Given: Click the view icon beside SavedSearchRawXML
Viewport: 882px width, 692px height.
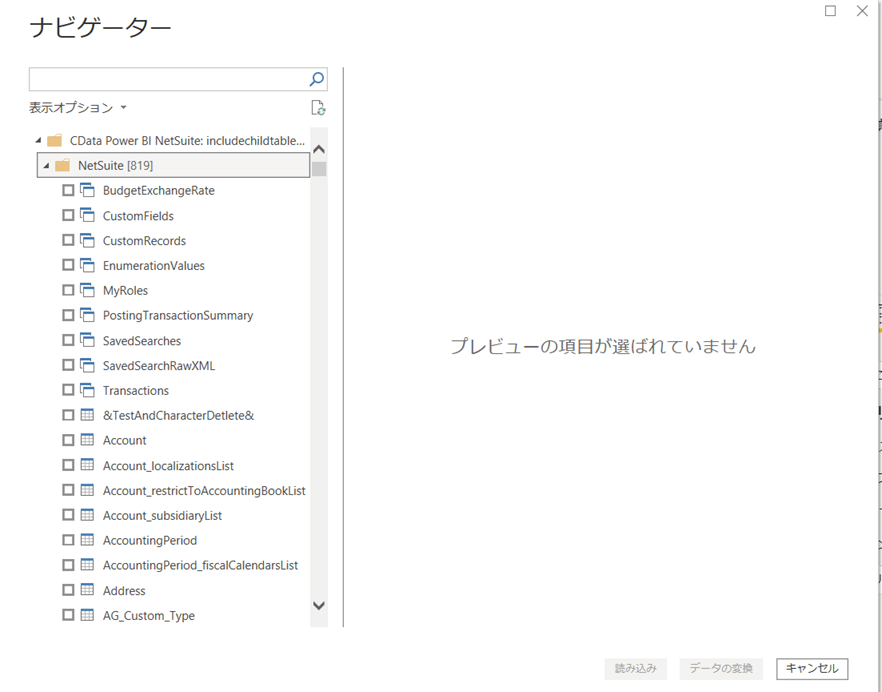Looking at the screenshot, I should 87,365.
